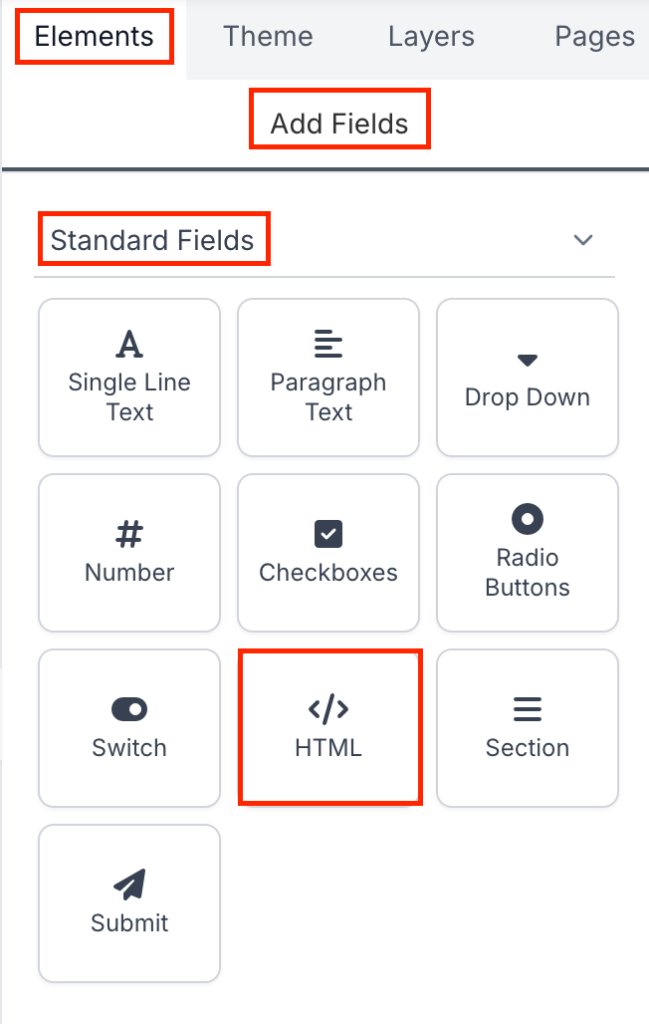649x1024 pixels.
Task: Add the Submit button field
Action: (129, 903)
